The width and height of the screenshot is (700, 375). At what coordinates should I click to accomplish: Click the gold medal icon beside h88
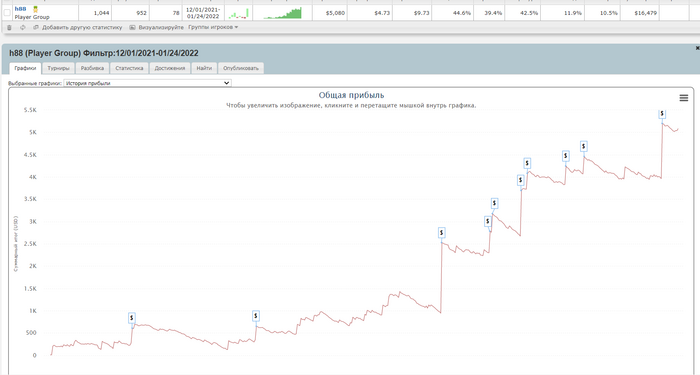(x=36, y=9)
